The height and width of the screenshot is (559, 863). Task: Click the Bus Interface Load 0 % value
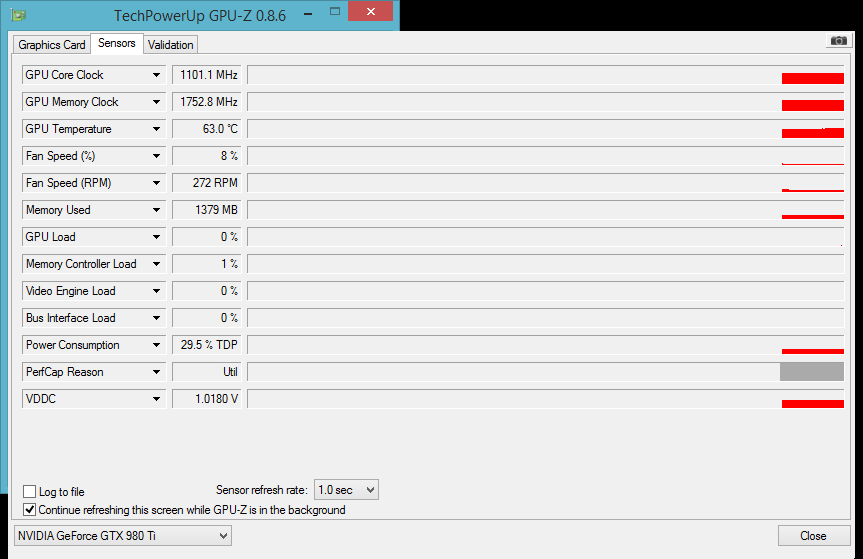[x=207, y=317]
